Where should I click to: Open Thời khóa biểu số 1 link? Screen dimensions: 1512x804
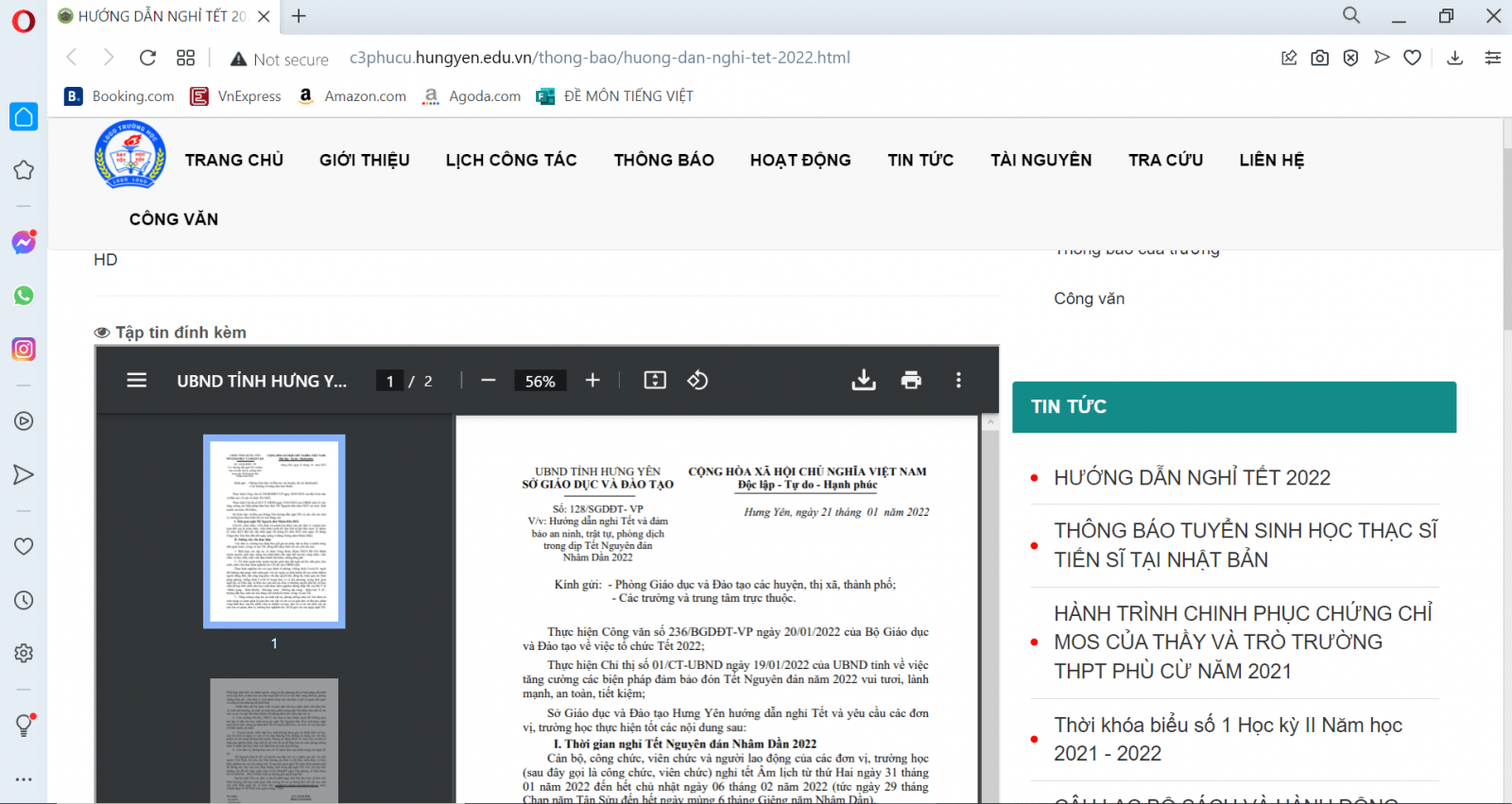point(1228,739)
